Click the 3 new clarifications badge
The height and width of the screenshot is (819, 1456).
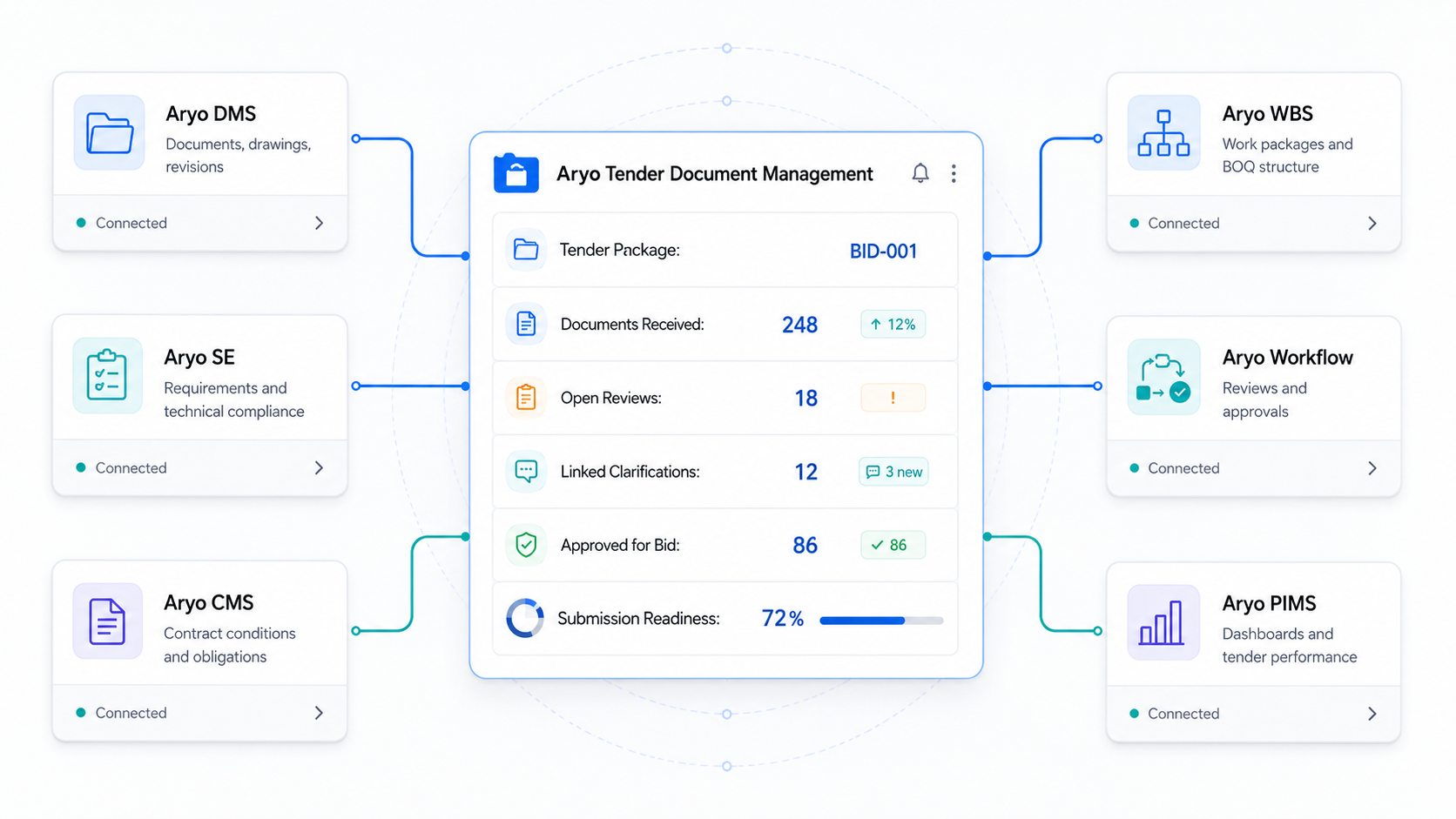click(x=893, y=472)
